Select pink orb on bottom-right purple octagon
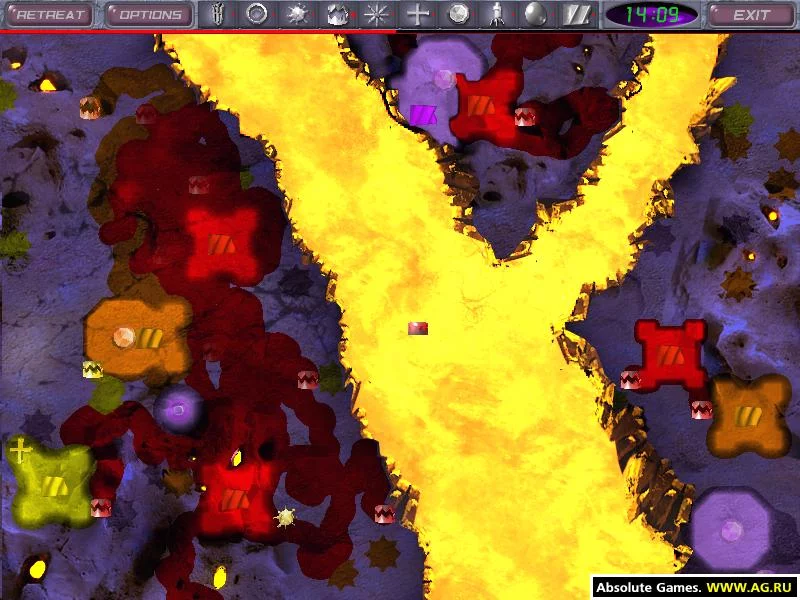Image resolution: width=800 pixels, height=600 pixels. click(x=731, y=531)
